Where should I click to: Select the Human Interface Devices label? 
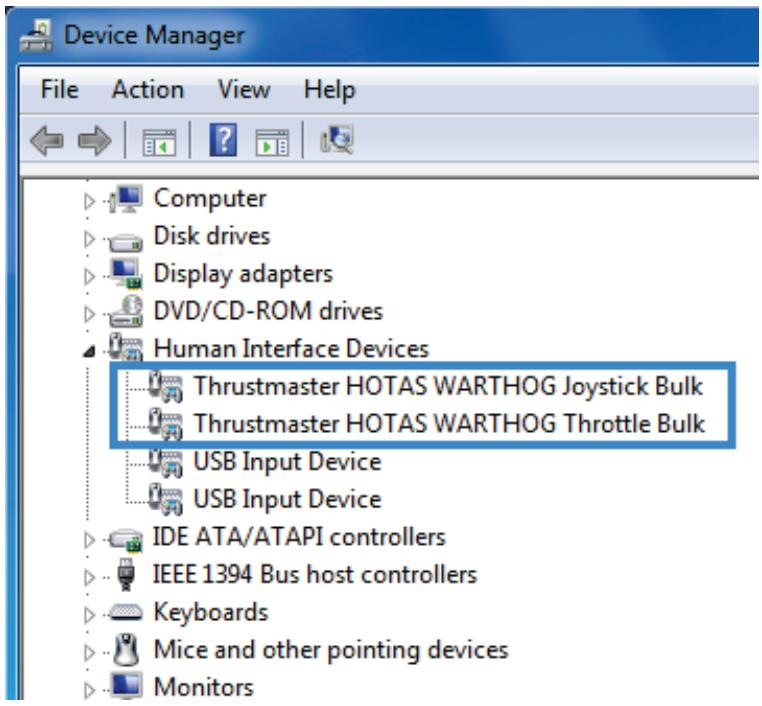292,349
